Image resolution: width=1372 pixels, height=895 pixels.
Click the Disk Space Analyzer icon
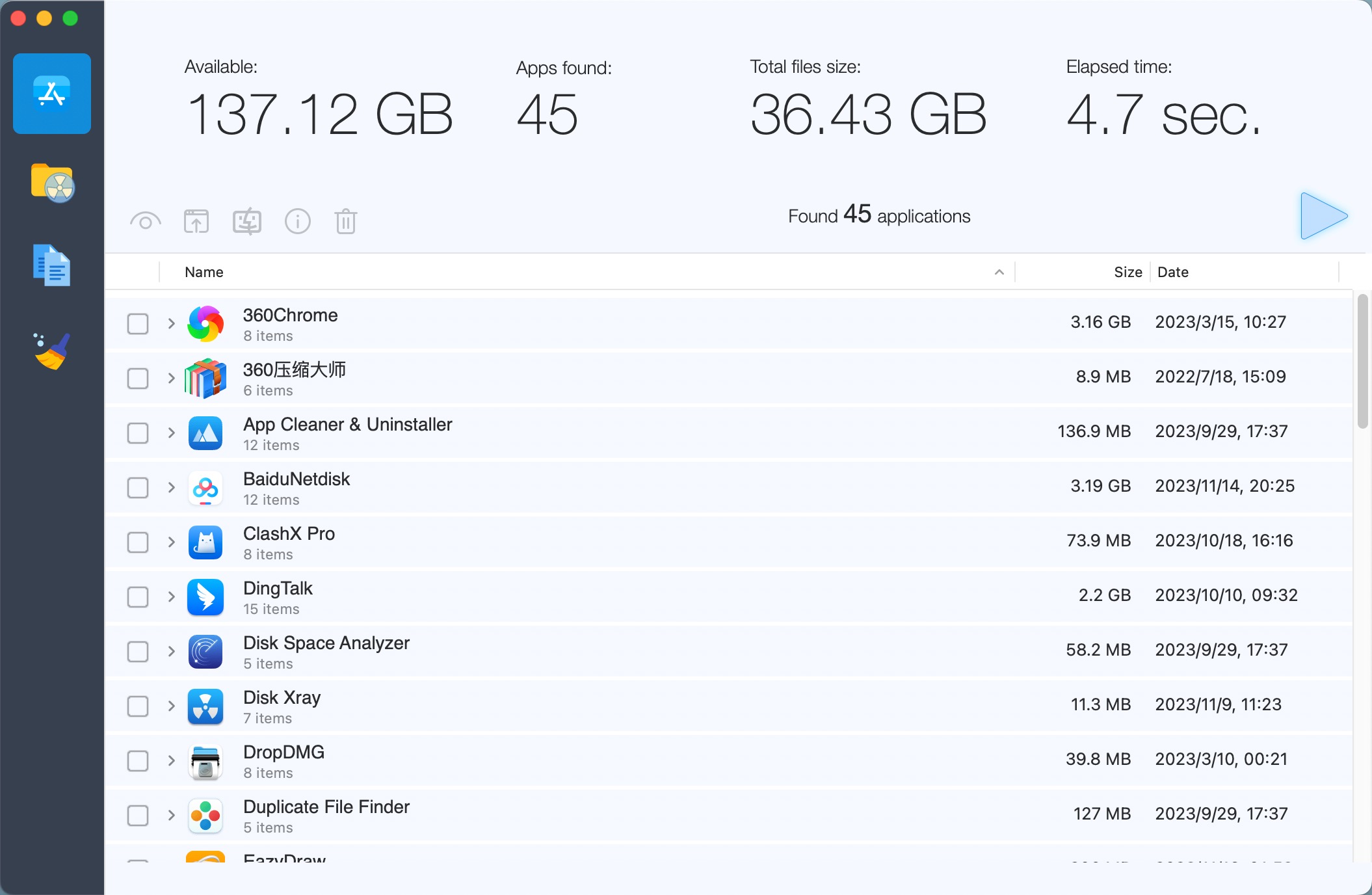click(x=205, y=652)
